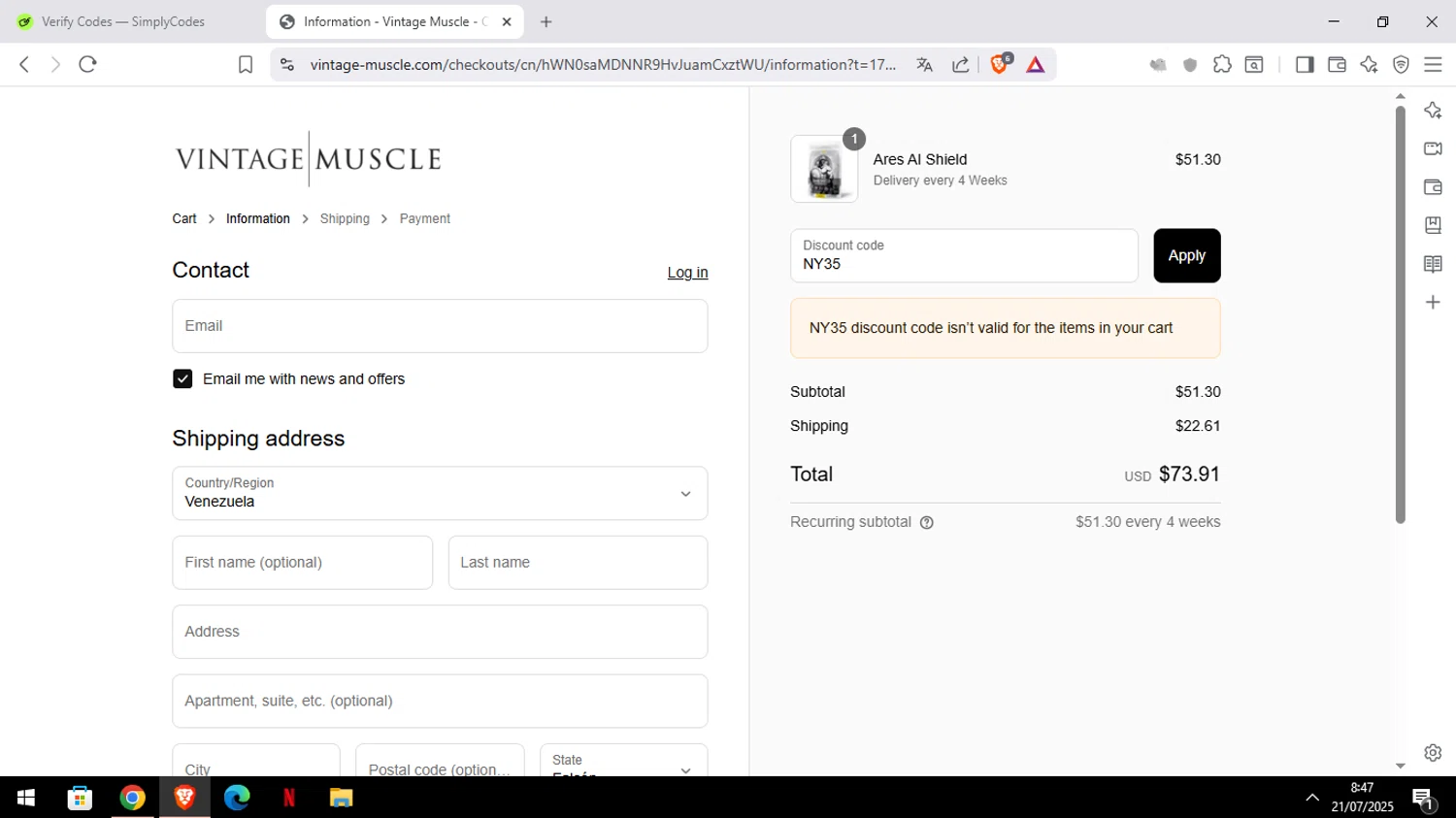Open Brave Shields lion icon
Screen dimensions: 1456x818
[x=999, y=64]
